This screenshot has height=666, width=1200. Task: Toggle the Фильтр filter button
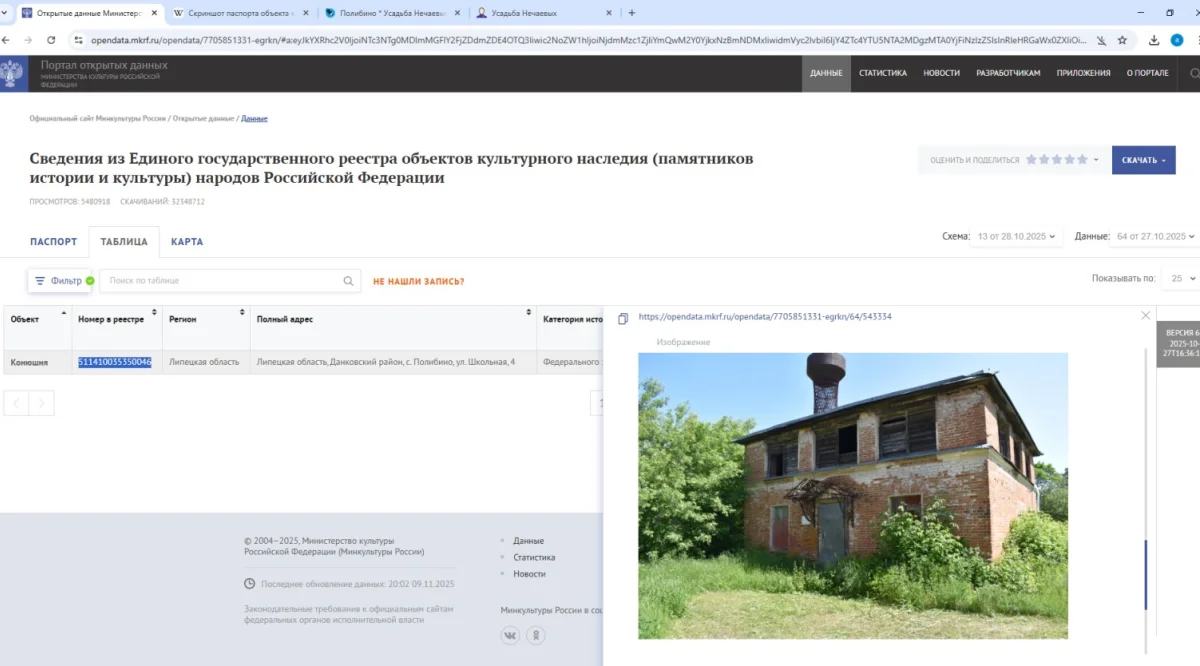[59, 281]
